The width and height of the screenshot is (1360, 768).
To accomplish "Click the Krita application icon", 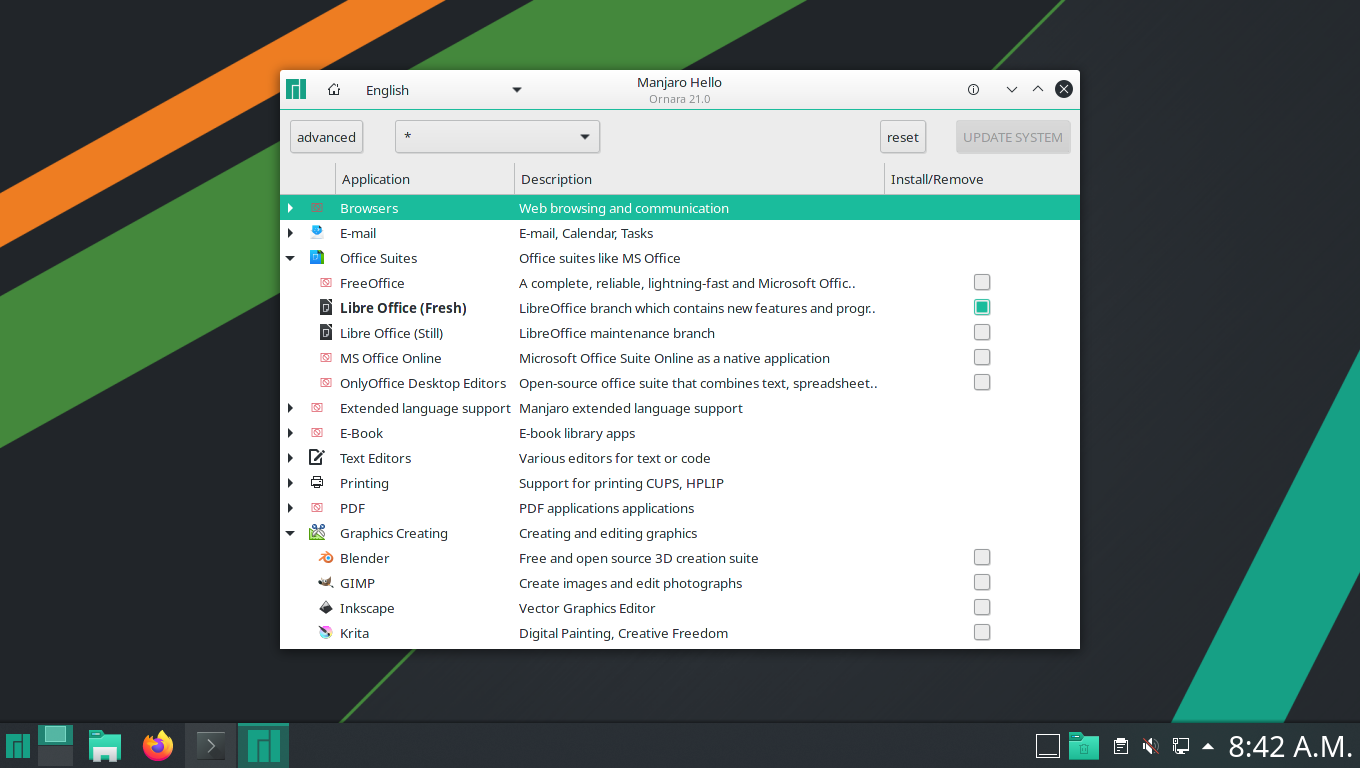I will (x=325, y=633).
